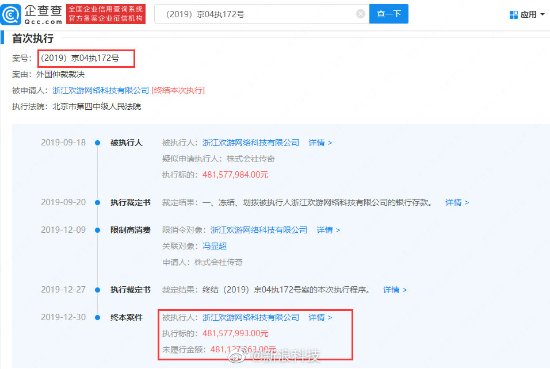Select the 2019-09-20 timeline dot
Screen dimensions: 550x369
tap(98, 202)
